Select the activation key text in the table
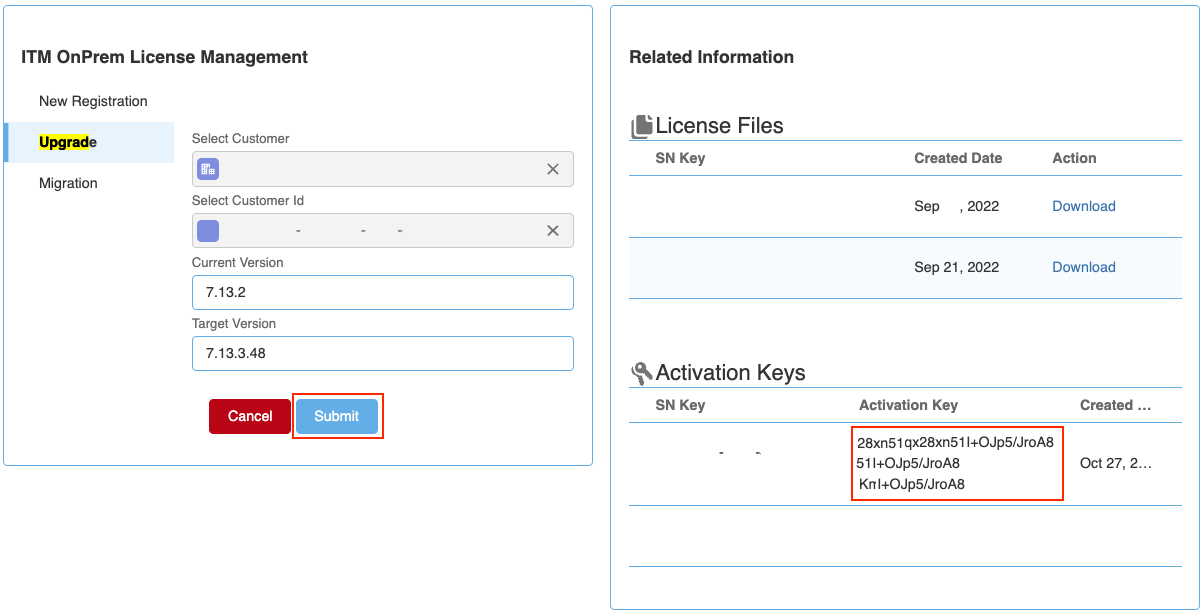 click(x=955, y=463)
